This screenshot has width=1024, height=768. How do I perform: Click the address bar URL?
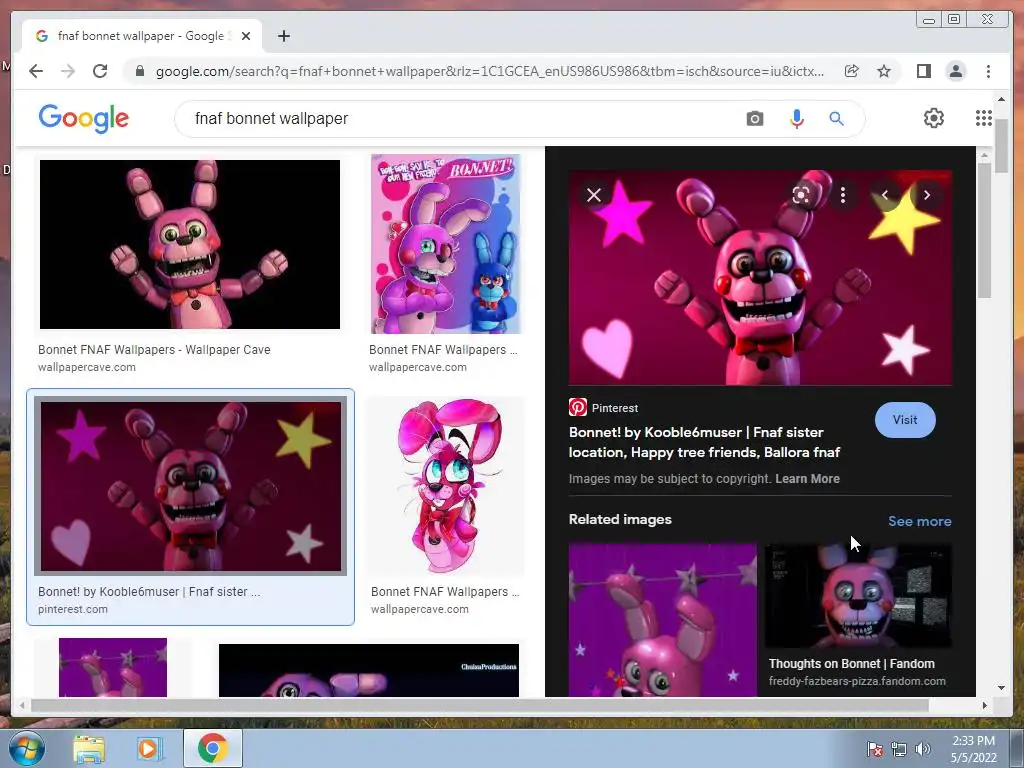490,71
